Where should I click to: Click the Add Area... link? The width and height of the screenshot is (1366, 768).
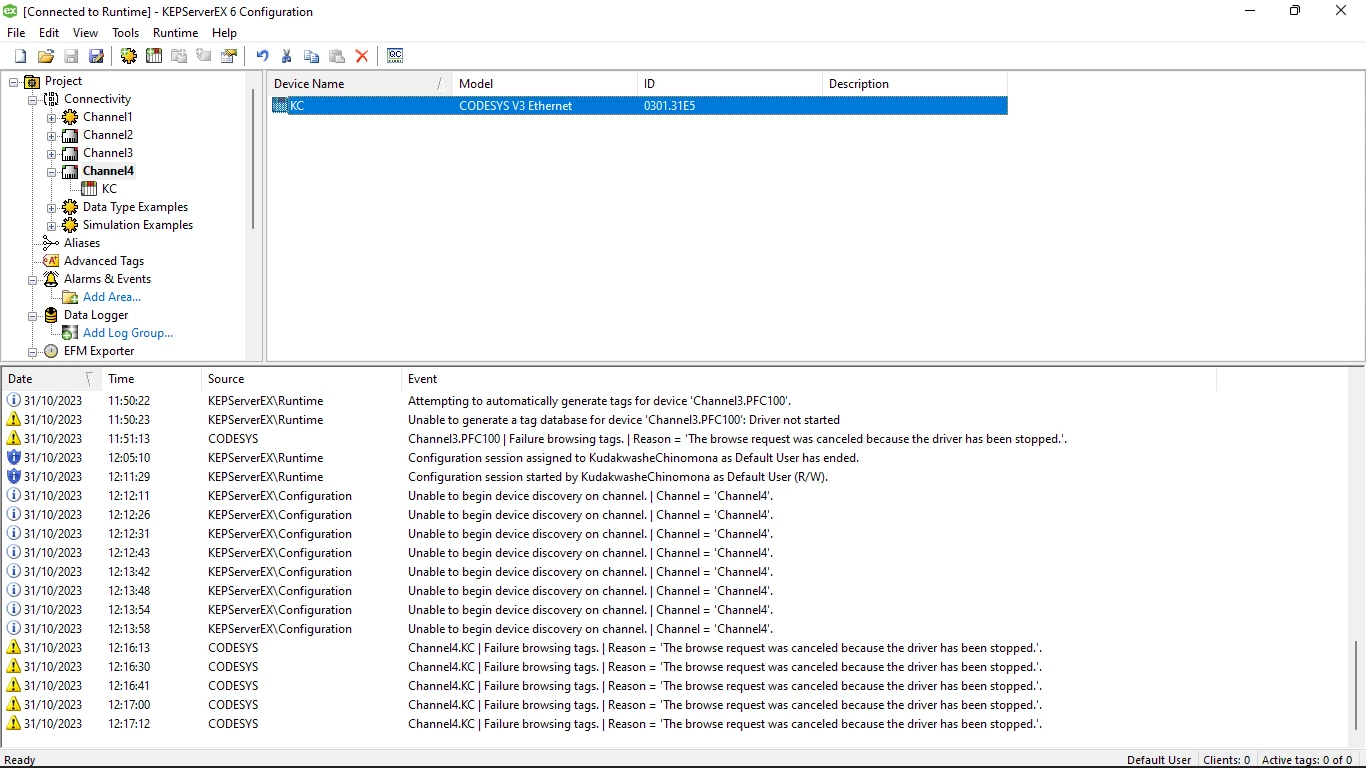coord(112,297)
